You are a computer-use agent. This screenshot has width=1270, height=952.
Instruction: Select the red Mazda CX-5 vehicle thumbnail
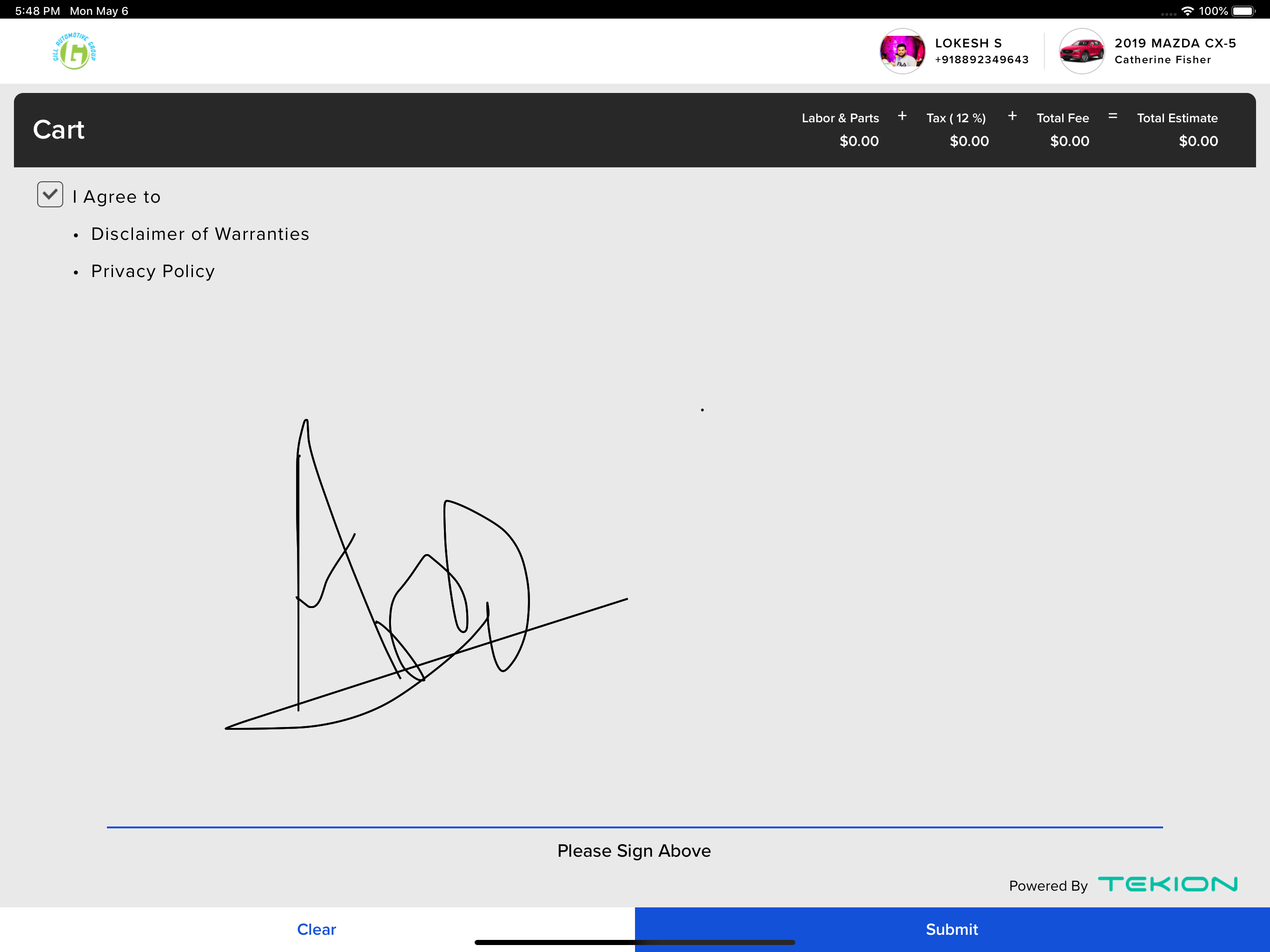pos(1082,51)
